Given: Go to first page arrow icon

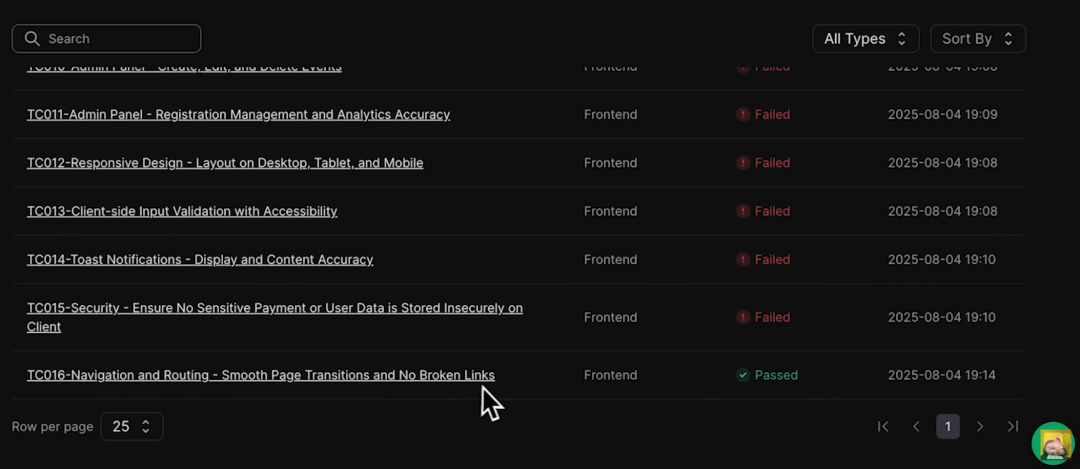Looking at the screenshot, I should tap(883, 427).
